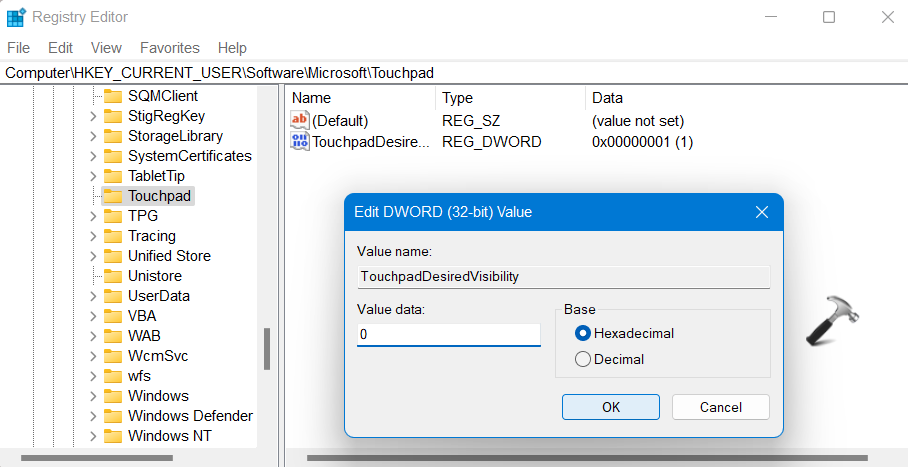Screen dimensions: 908x467
Task: Expand the Tracing key chevron
Action: 93,236
